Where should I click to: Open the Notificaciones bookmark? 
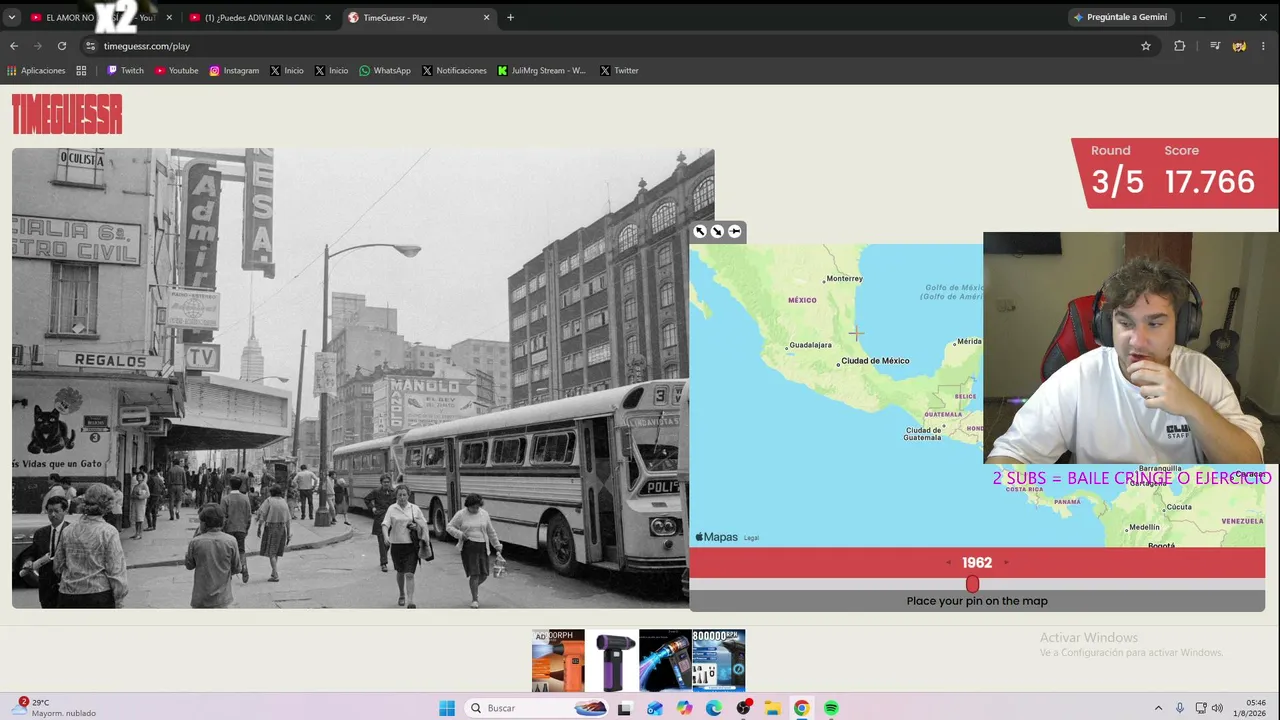click(x=455, y=71)
